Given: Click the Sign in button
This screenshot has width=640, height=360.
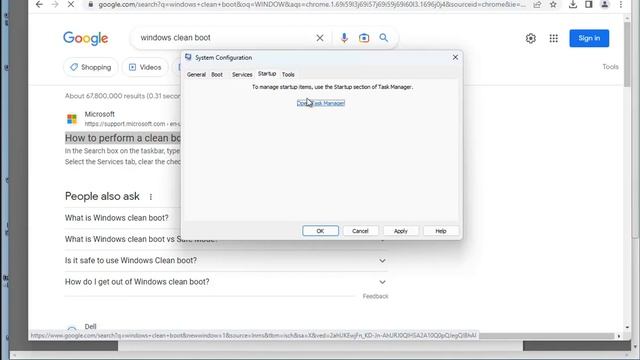Looking at the screenshot, I should coord(589,38).
